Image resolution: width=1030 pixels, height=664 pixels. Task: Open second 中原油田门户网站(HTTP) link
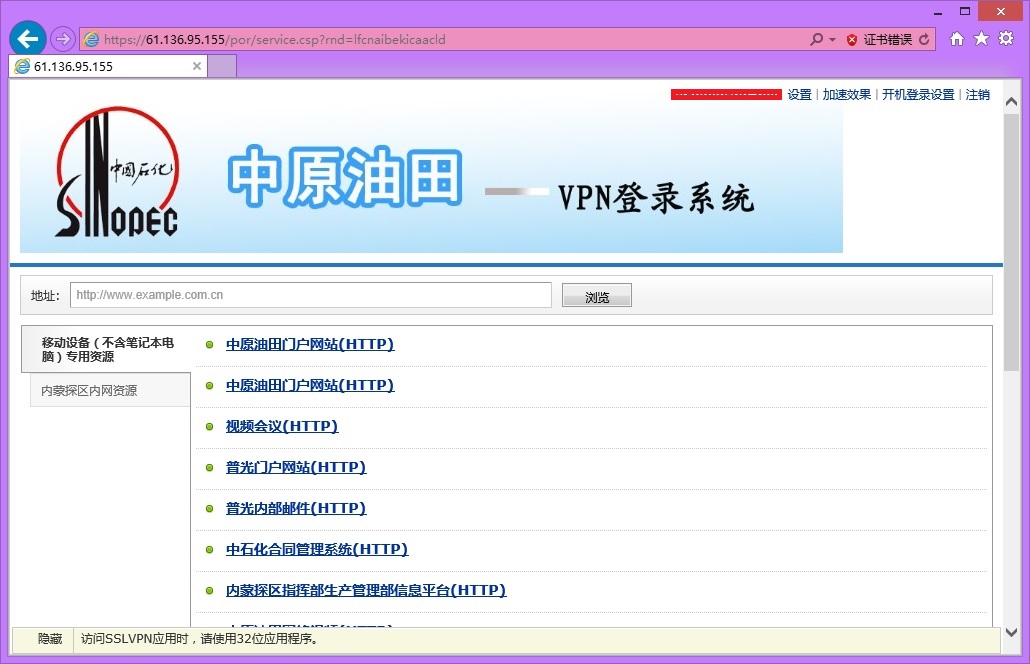310,385
